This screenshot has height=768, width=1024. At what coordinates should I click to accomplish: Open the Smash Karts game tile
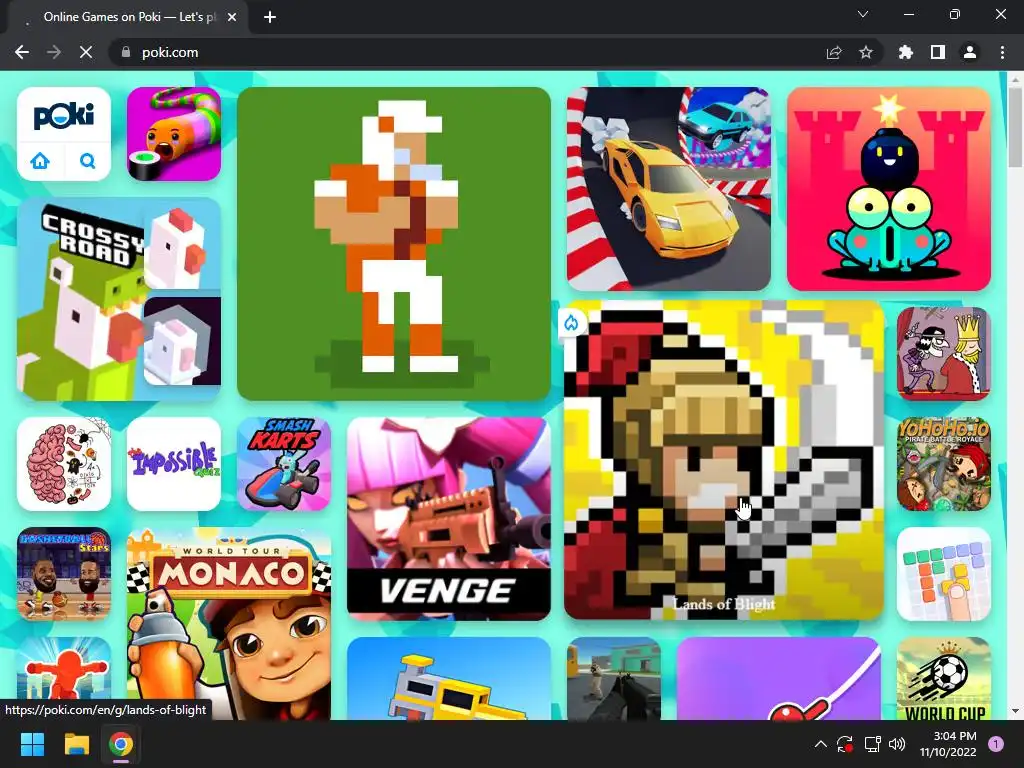[284, 464]
